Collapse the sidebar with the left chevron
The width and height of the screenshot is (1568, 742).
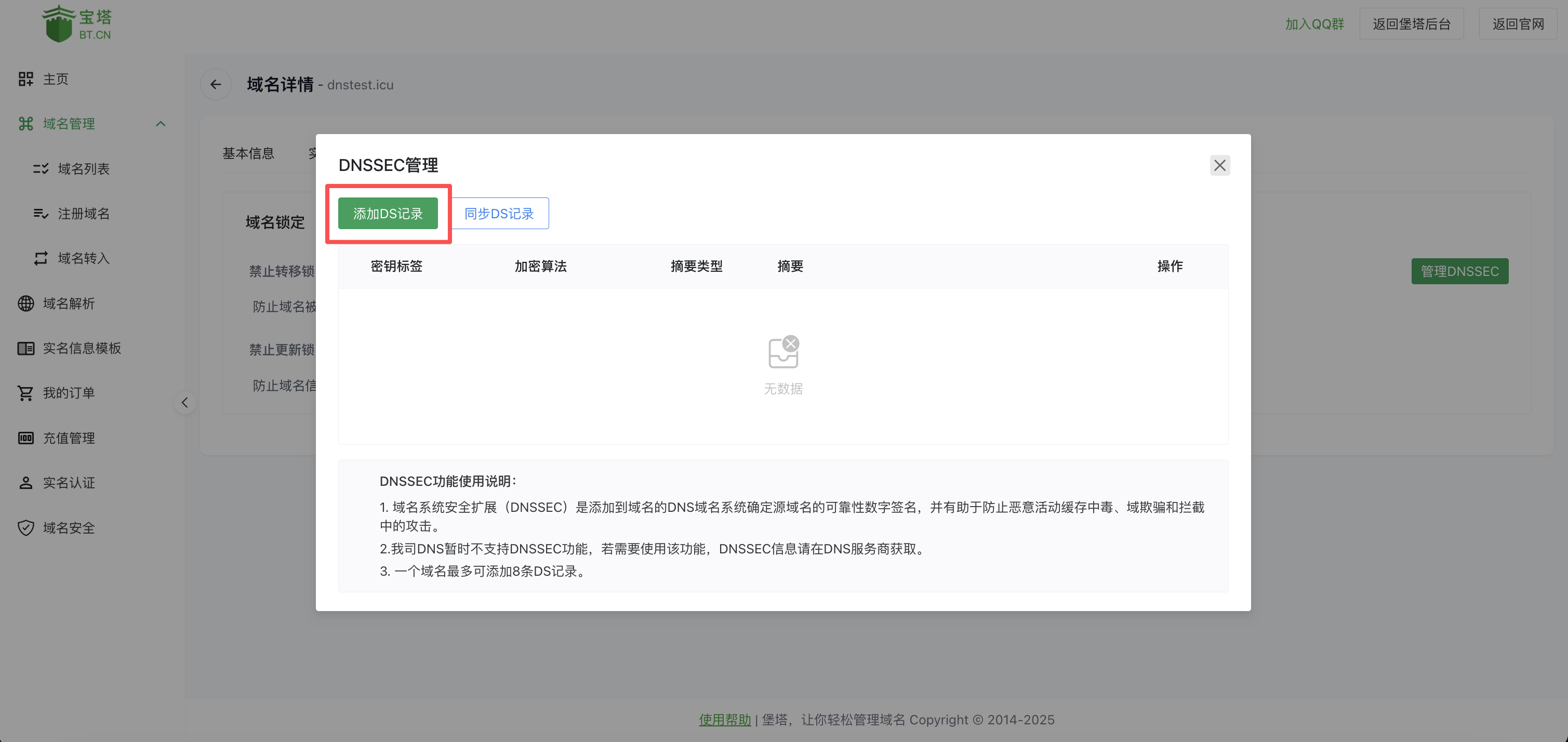pos(184,402)
